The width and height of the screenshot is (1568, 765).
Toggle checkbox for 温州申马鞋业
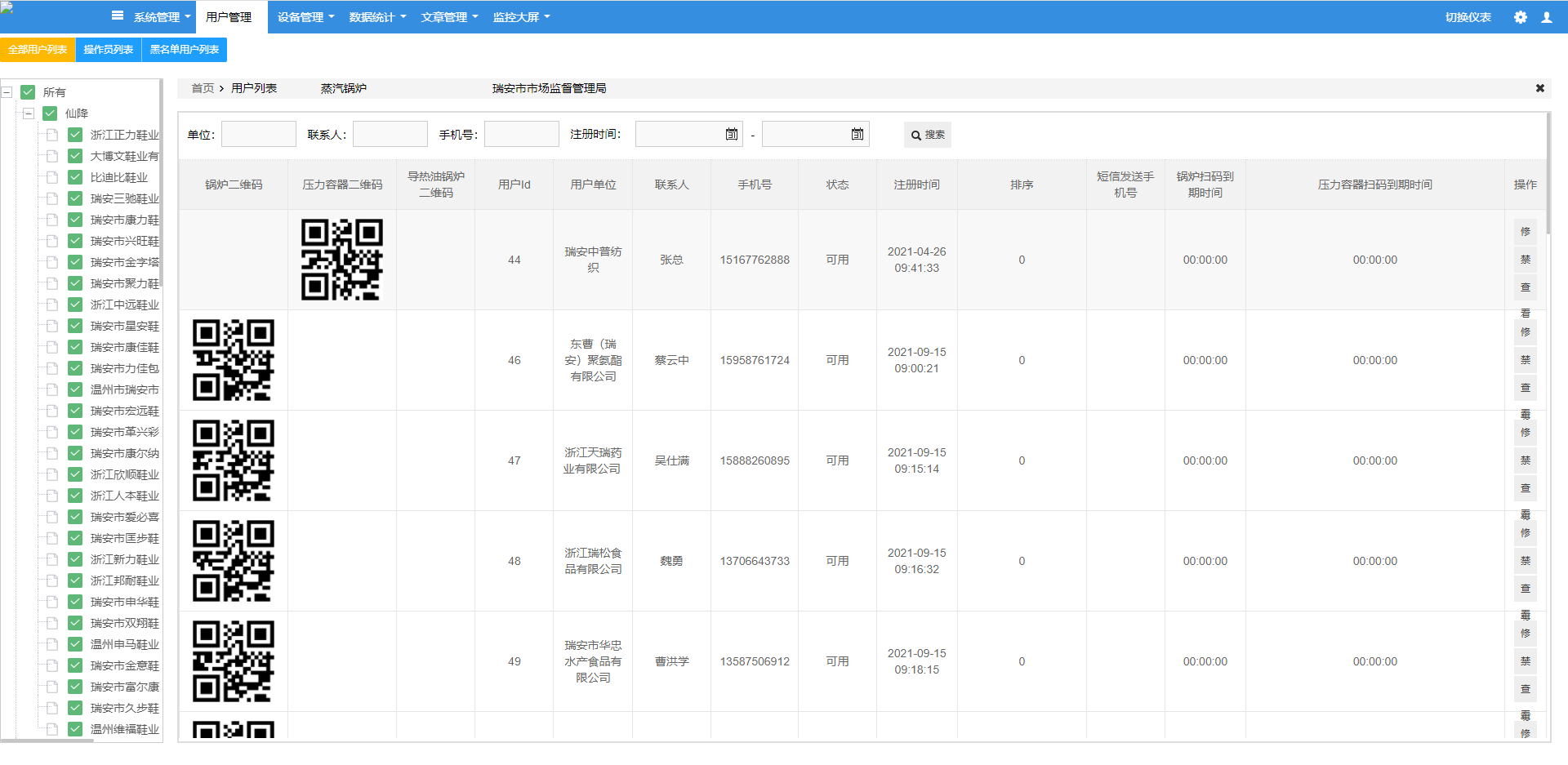tap(75, 644)
